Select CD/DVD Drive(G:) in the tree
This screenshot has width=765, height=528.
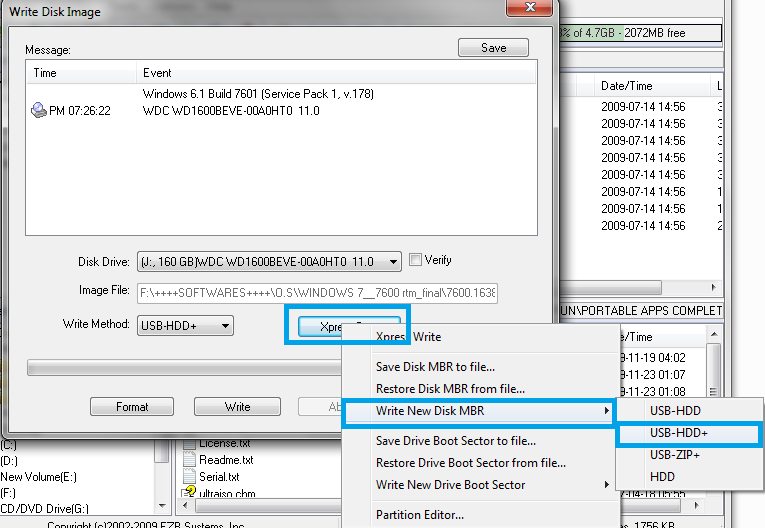(x=44, y=508)
